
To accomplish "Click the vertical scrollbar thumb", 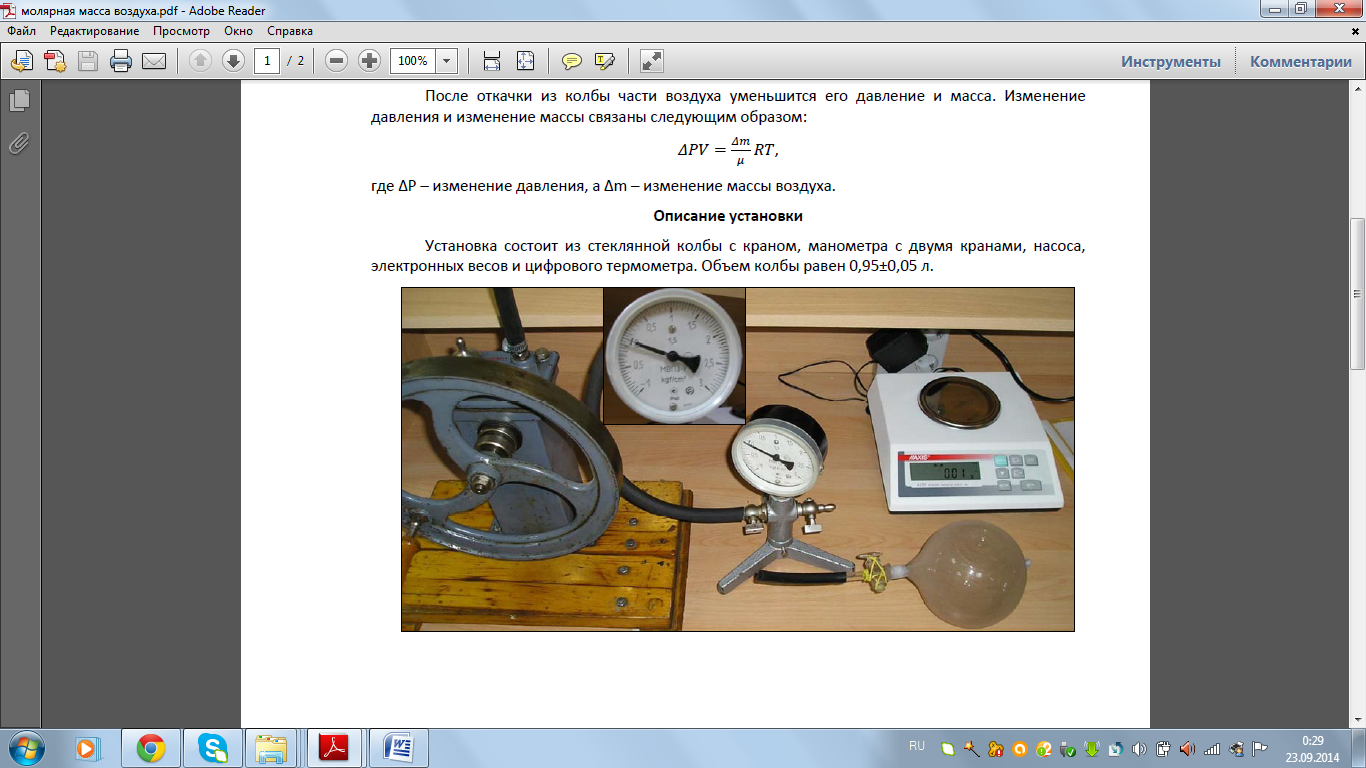I will pos(1358,292).
